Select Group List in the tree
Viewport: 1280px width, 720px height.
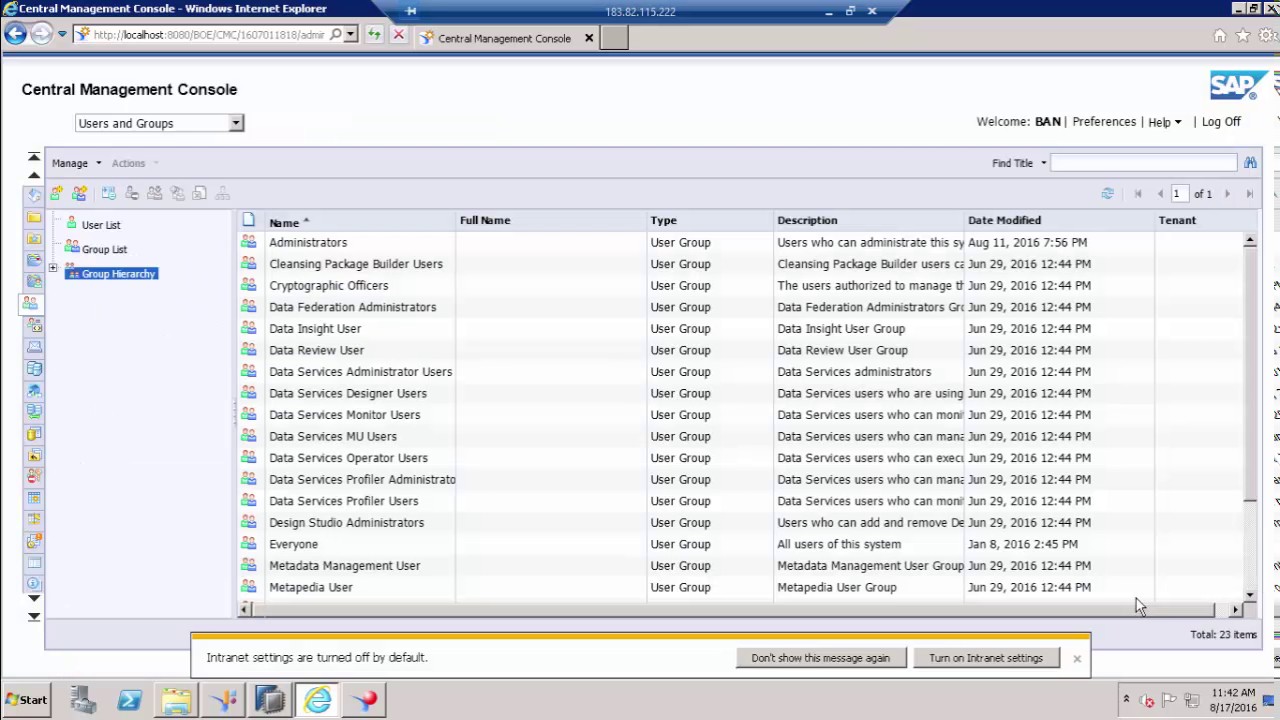[x=104, y=249]
